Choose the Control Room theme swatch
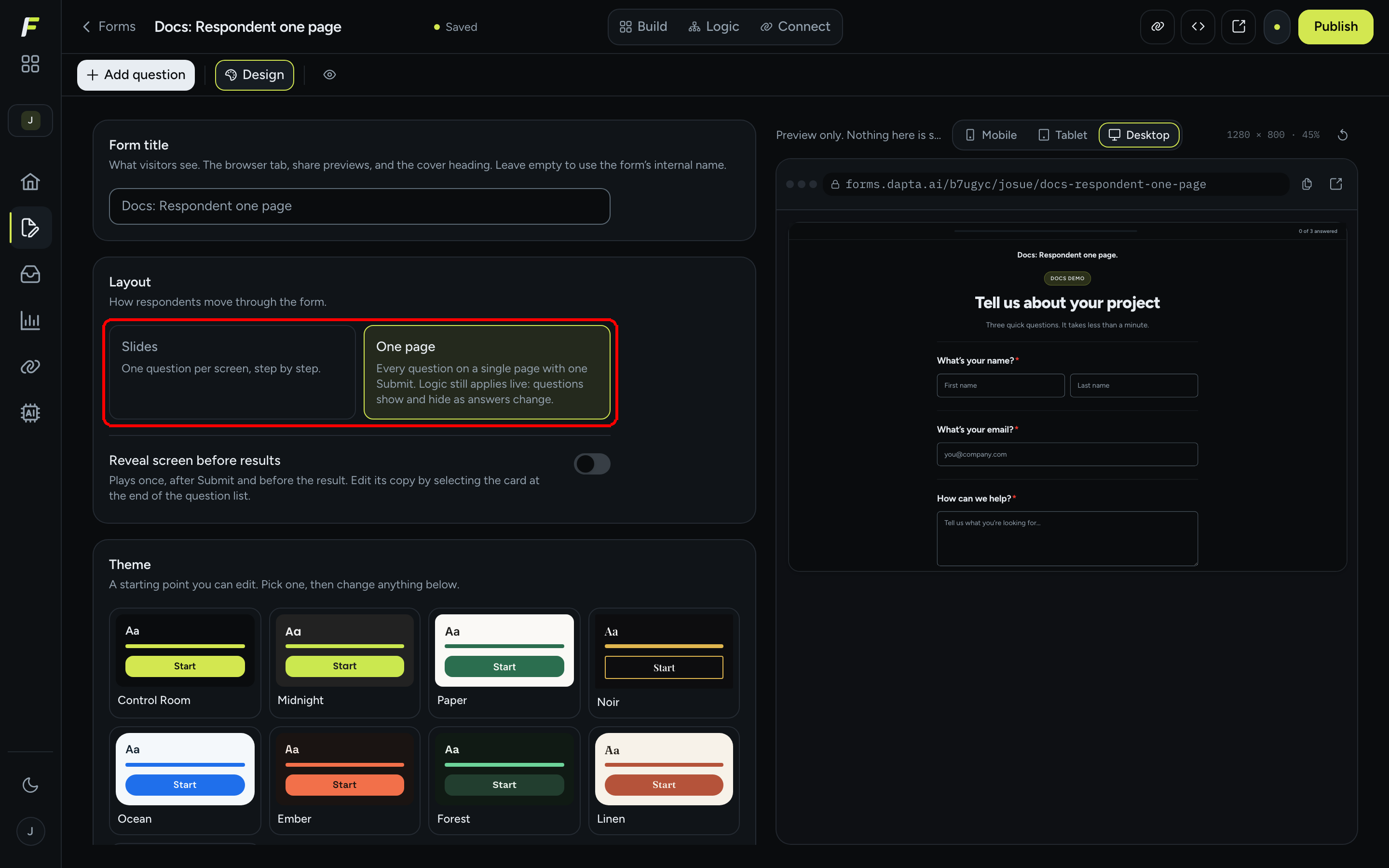The height and width of the screenshot is (868, 1389). (x=185, y=663)
